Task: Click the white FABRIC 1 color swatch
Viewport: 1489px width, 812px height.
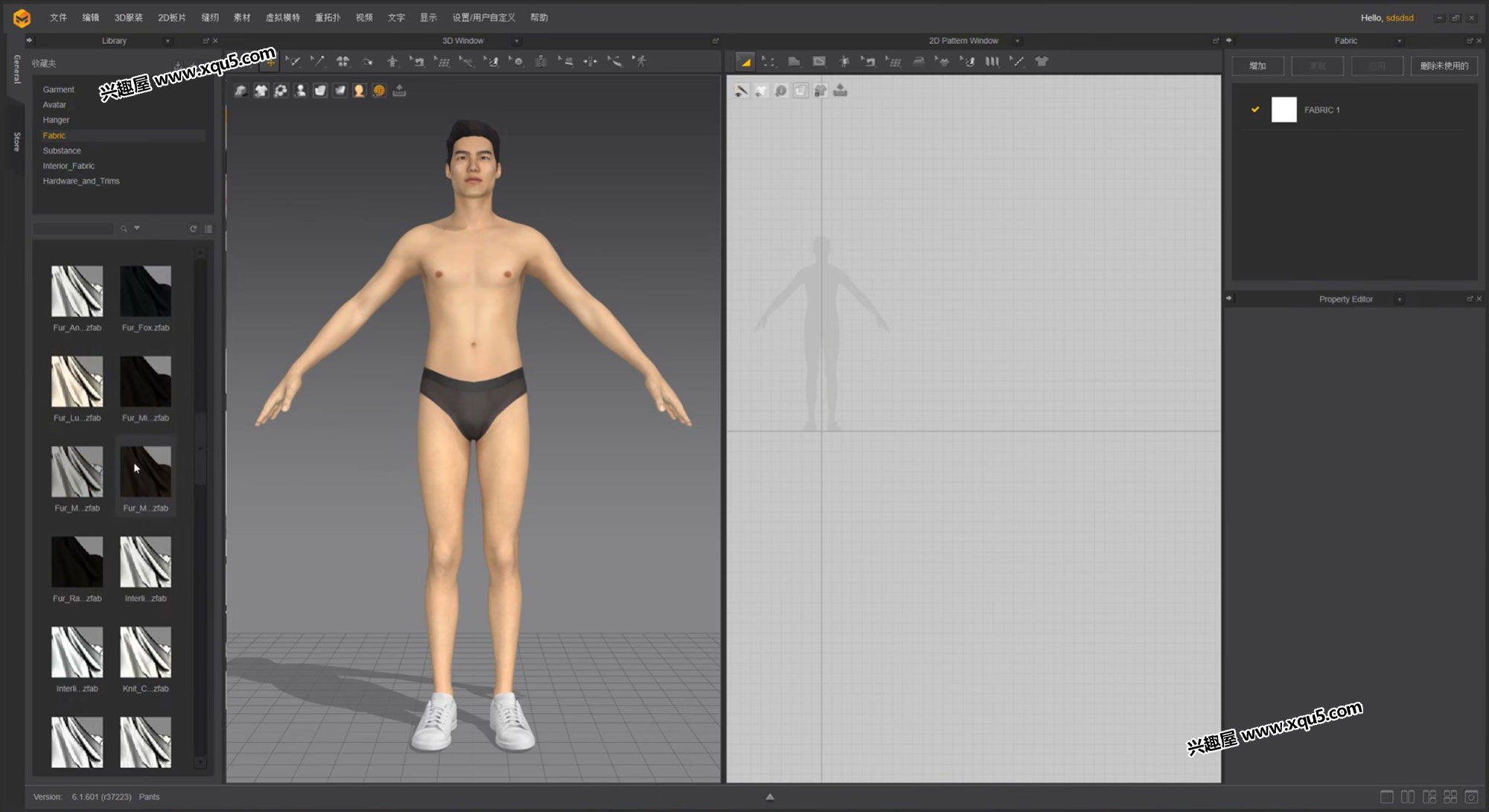Action: (1284, 109)
